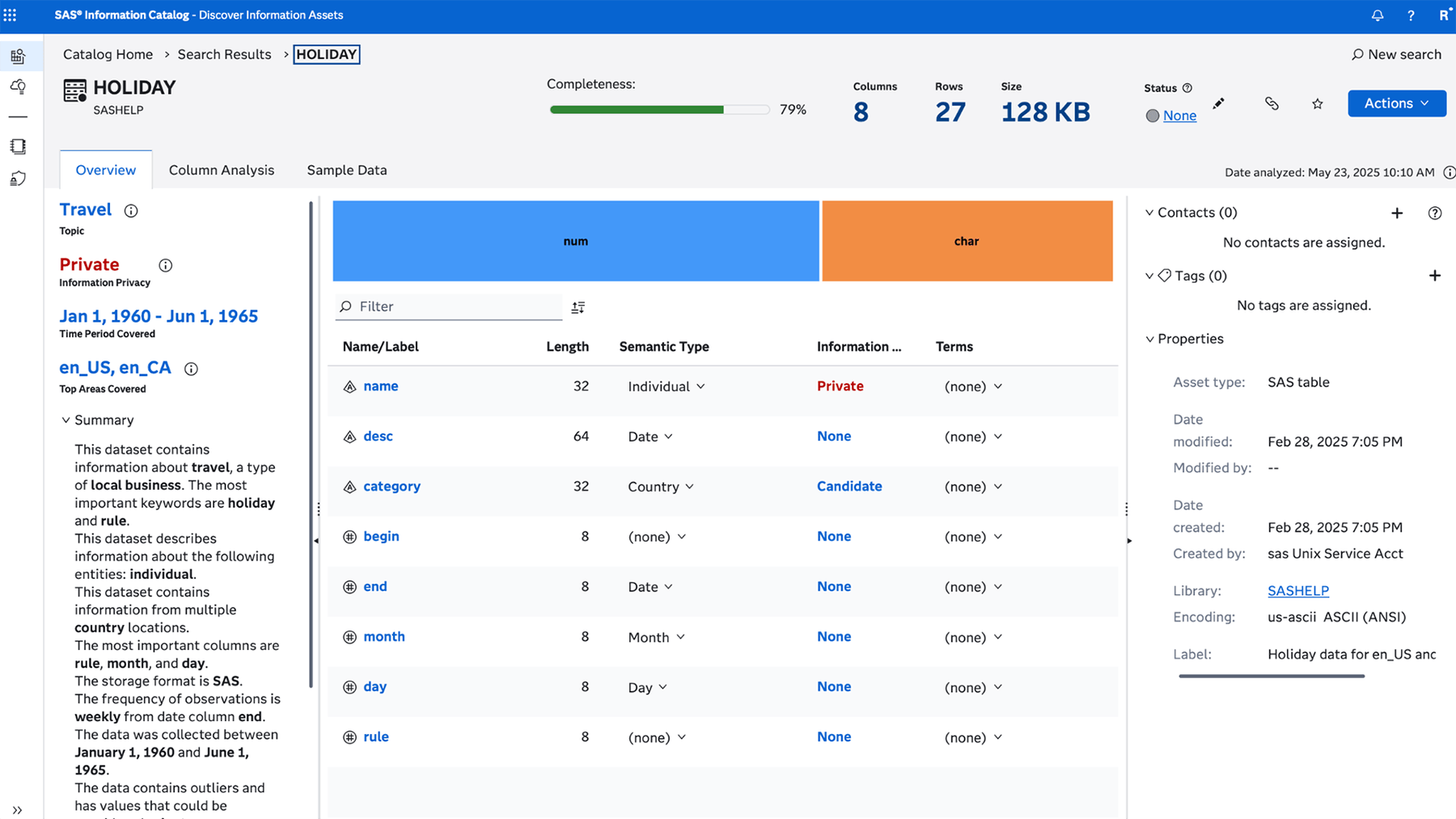Select the Overview tab

[x=106, y=170]
